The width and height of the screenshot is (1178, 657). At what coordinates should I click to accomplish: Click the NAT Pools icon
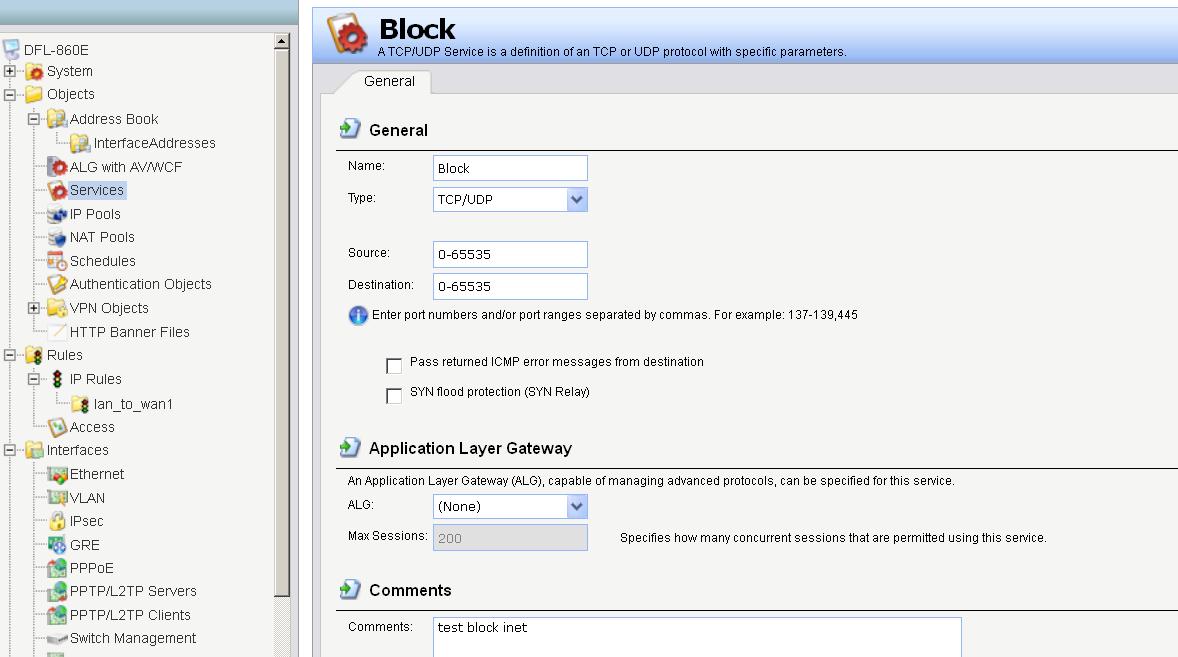pos(57,237)
